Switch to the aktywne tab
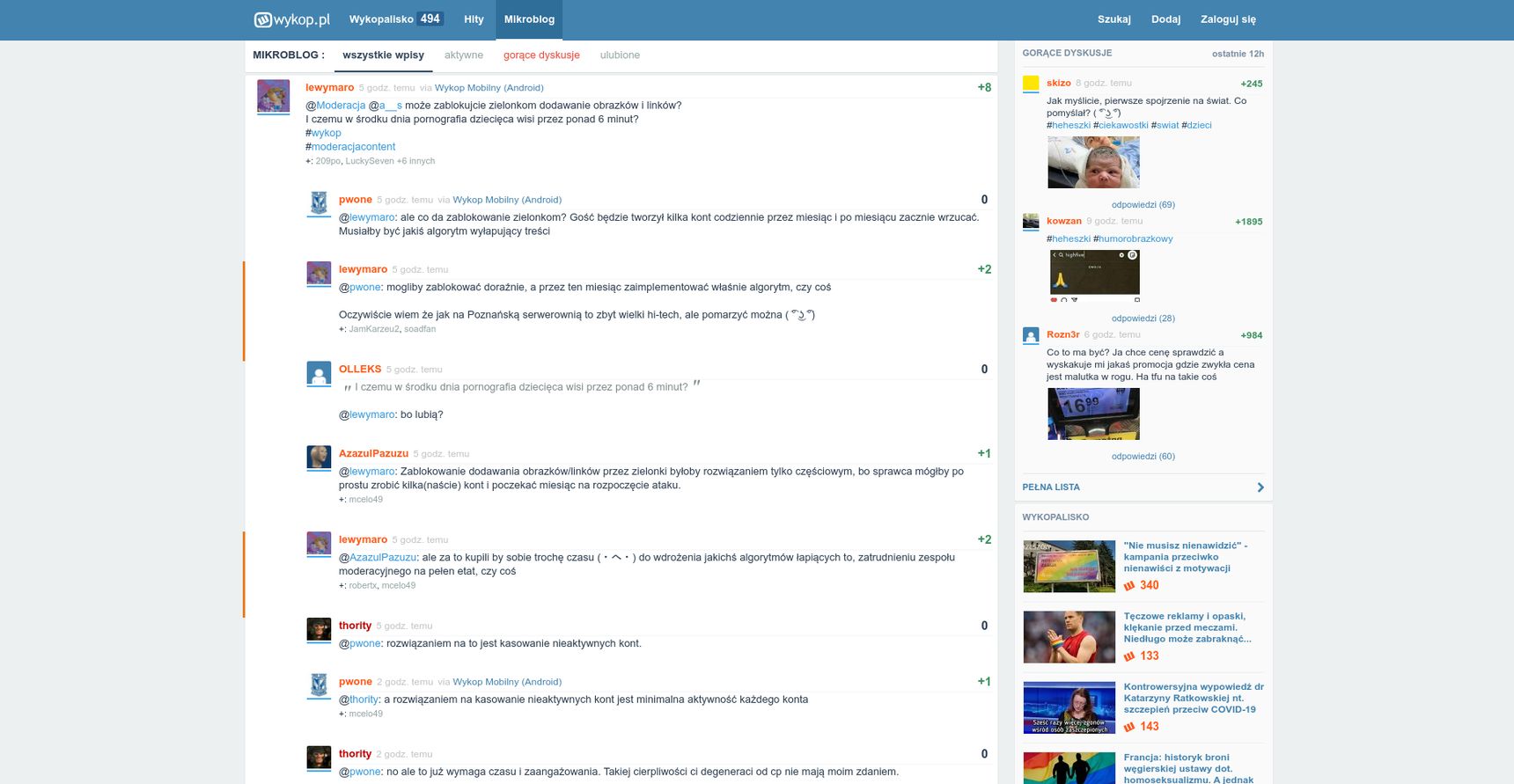 [464, 55]
